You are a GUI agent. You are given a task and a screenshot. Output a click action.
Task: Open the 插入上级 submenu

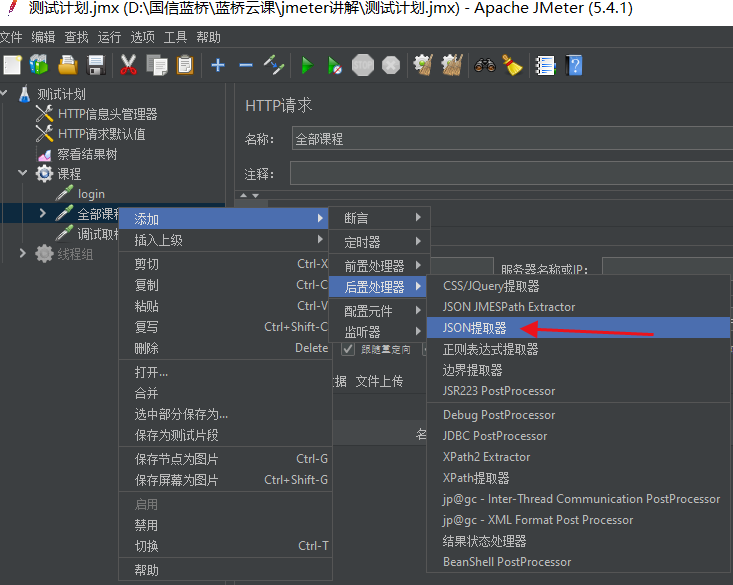224,240
